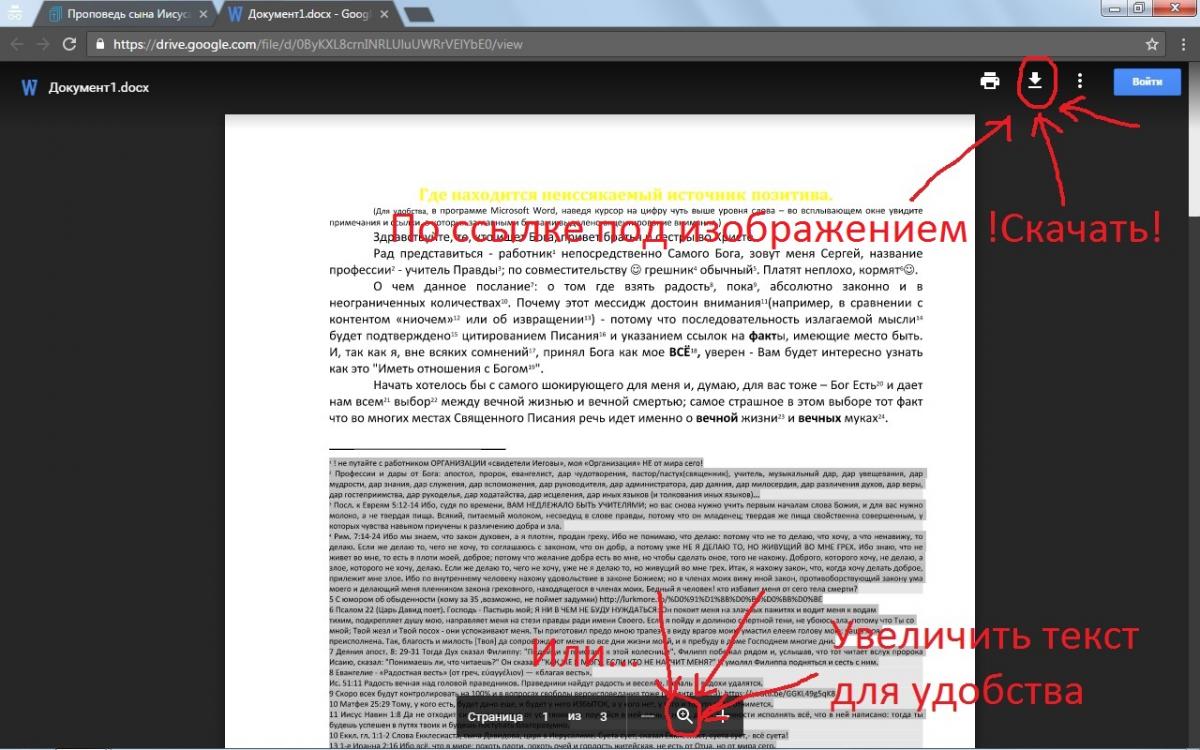Click the Word icon beside Документ1.docx title
This screenshot has height=750, width=1200.
(29, 87)
